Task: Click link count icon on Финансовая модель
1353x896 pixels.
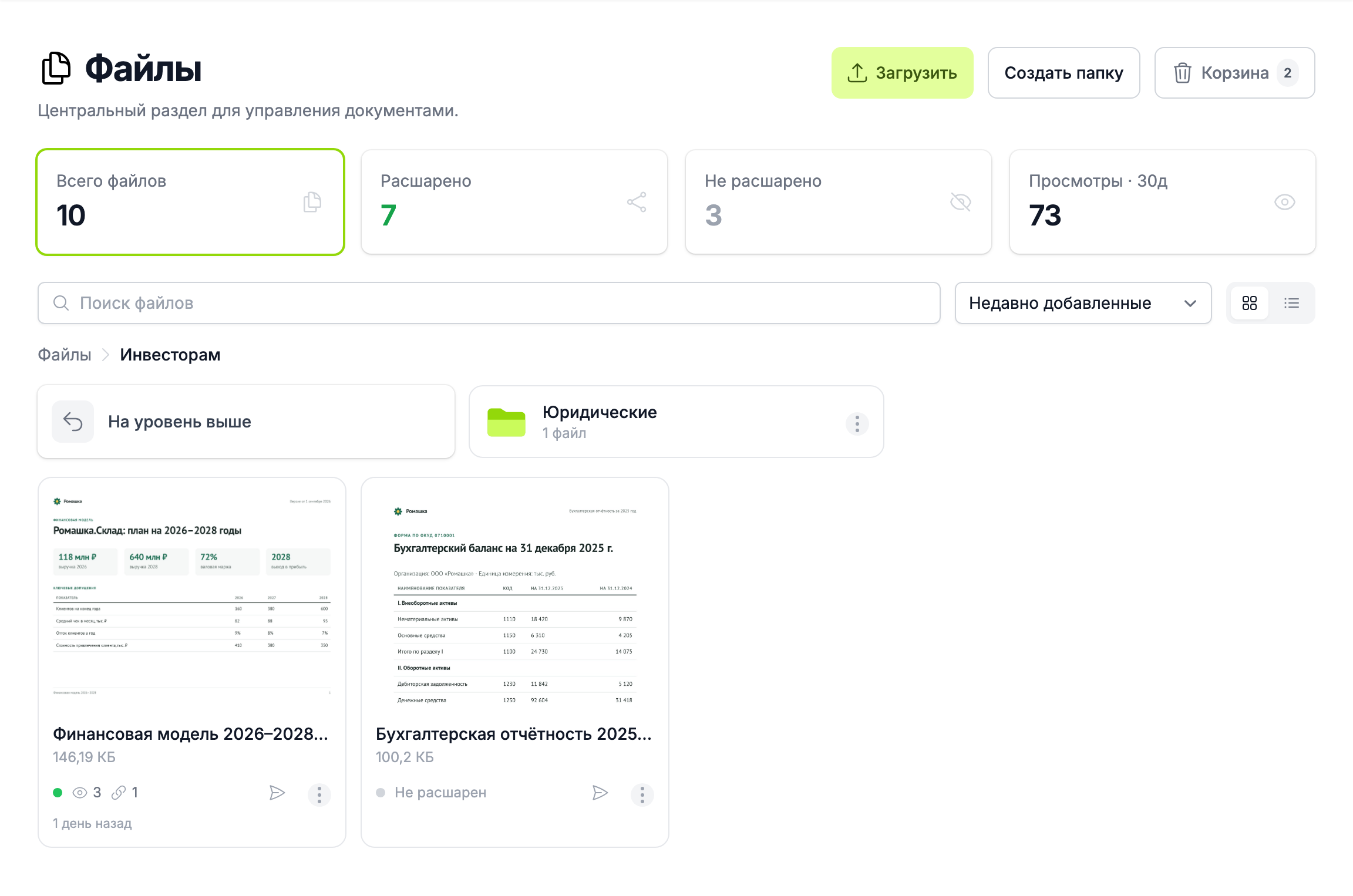Action: (x=119, y=793)
